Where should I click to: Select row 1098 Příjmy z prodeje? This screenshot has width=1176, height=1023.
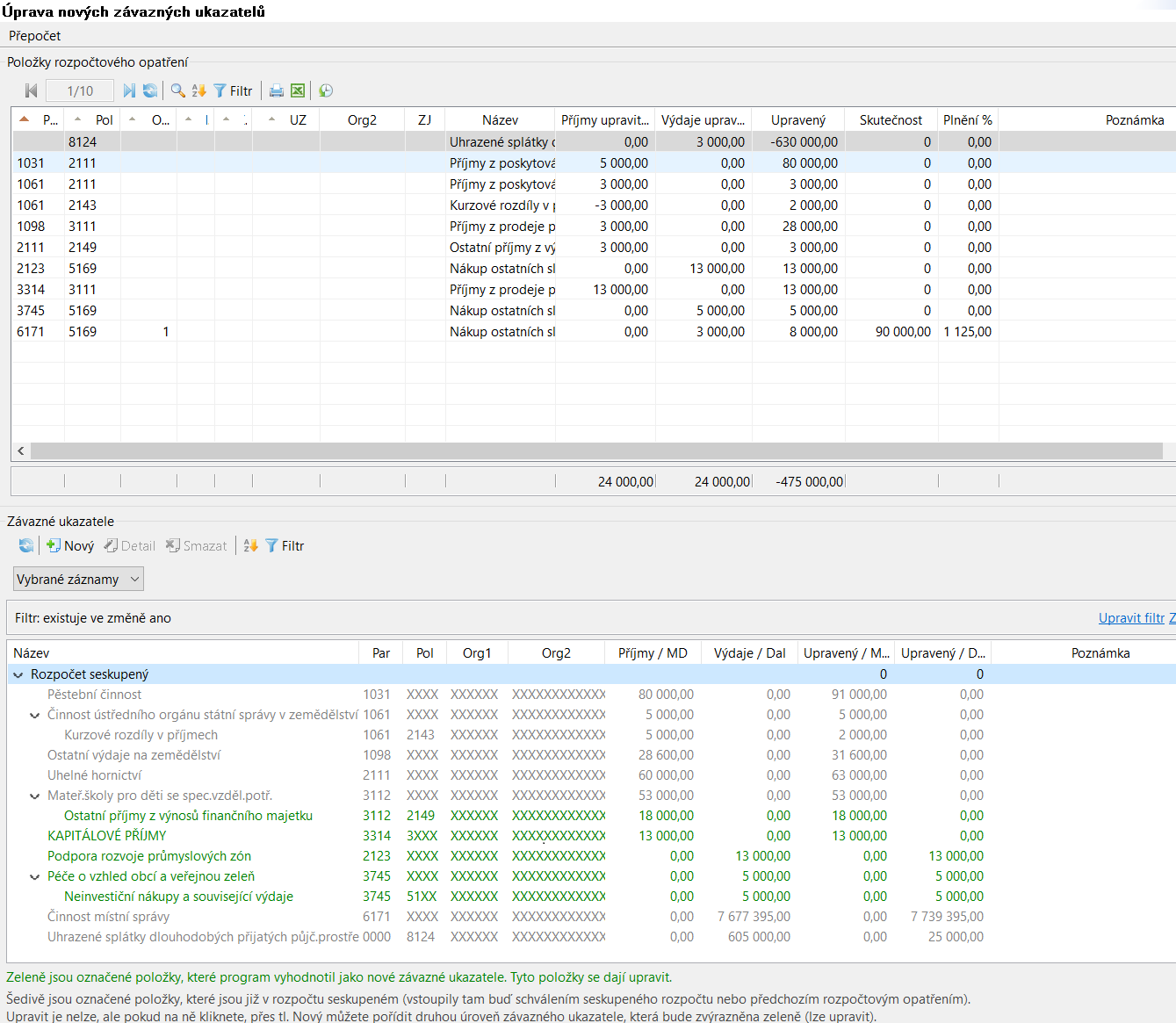point(594,226)
